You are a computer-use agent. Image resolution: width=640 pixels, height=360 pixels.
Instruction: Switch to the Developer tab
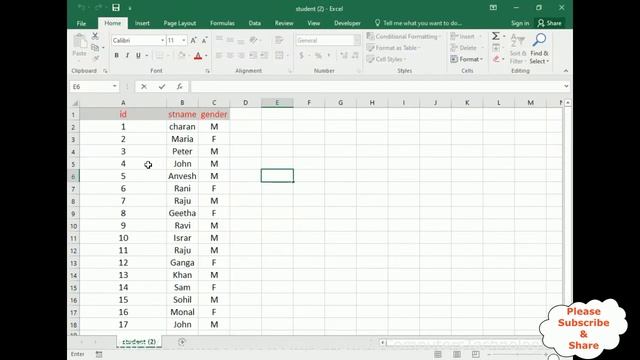pyautogui.click(x=347, y=23)
